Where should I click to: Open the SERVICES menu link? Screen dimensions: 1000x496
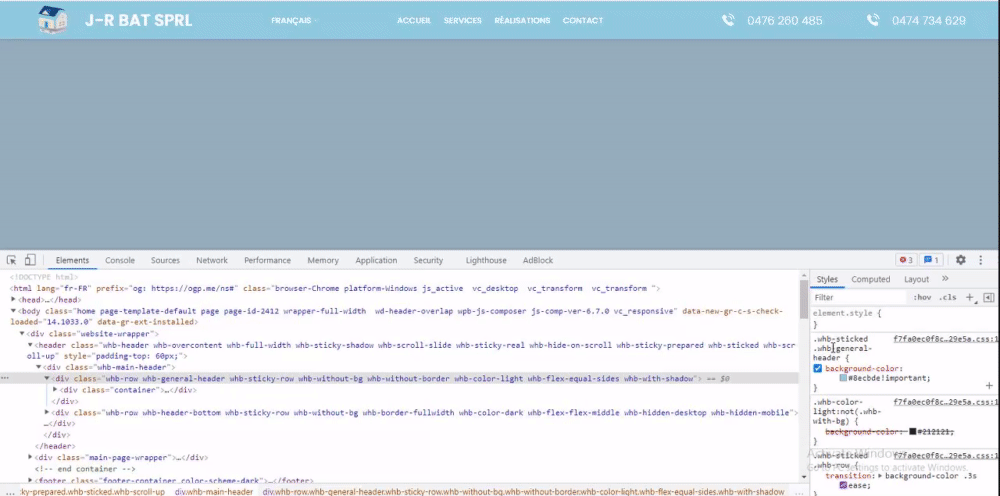pos(462,20)
